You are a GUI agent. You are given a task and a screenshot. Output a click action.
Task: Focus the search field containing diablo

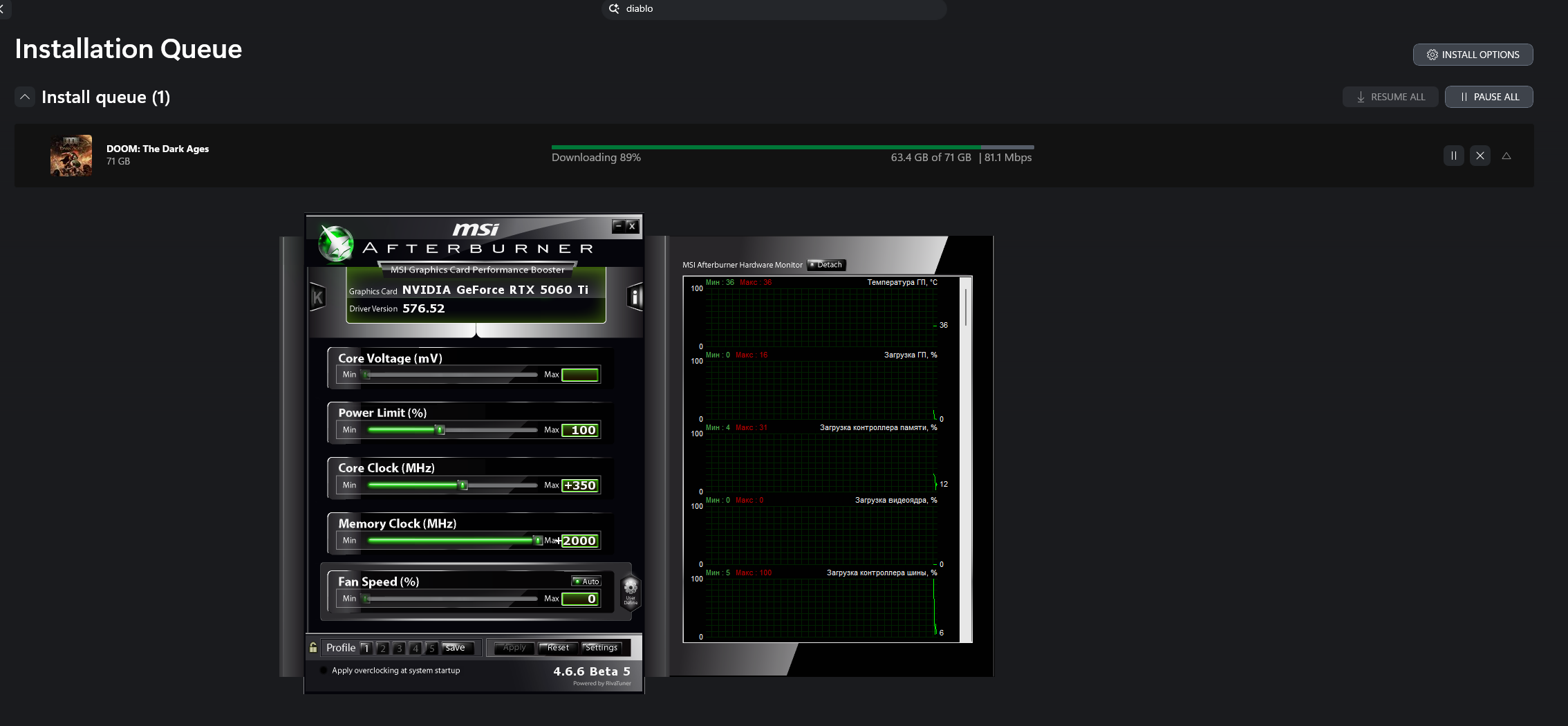coord(774,9)
